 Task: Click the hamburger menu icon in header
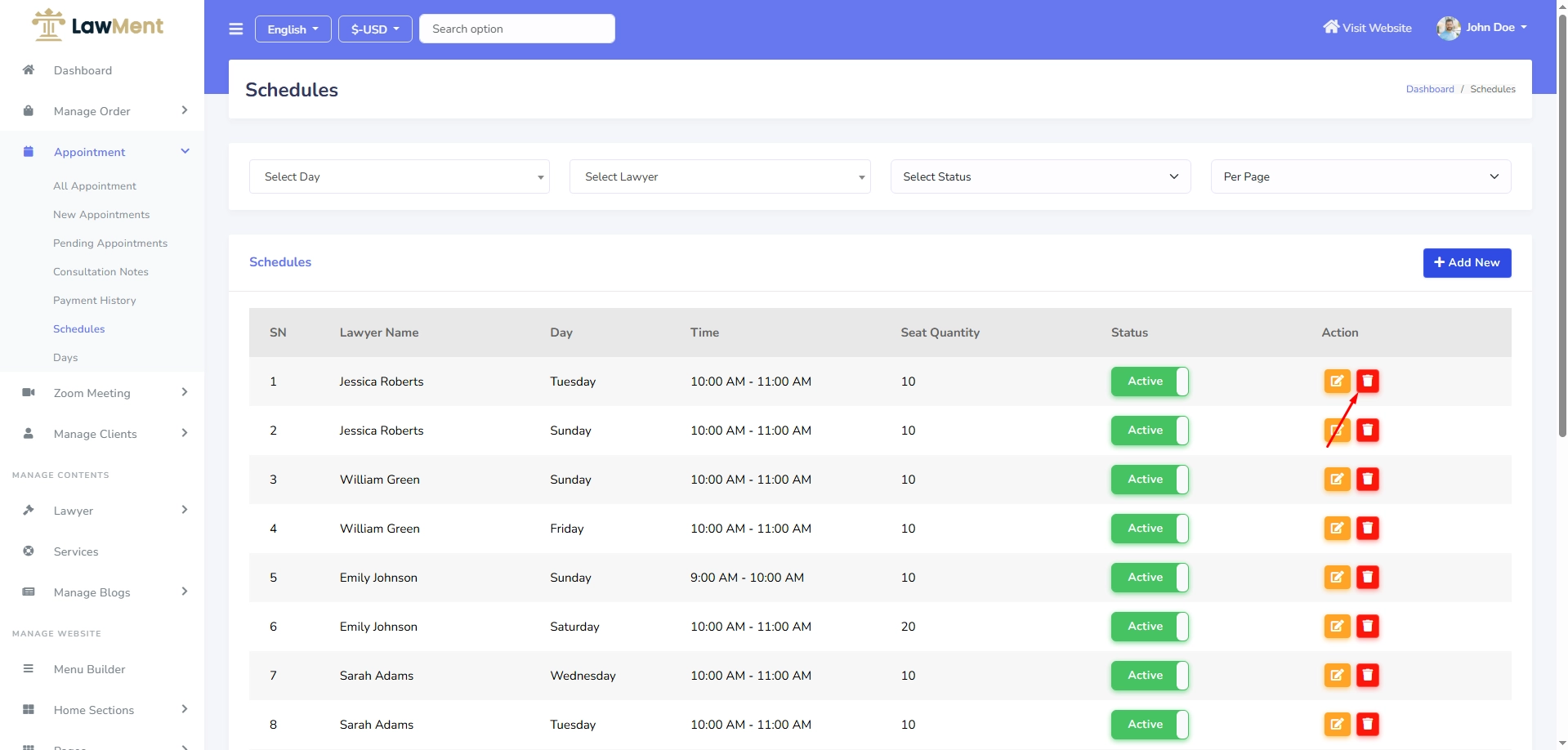pos(236,29)
